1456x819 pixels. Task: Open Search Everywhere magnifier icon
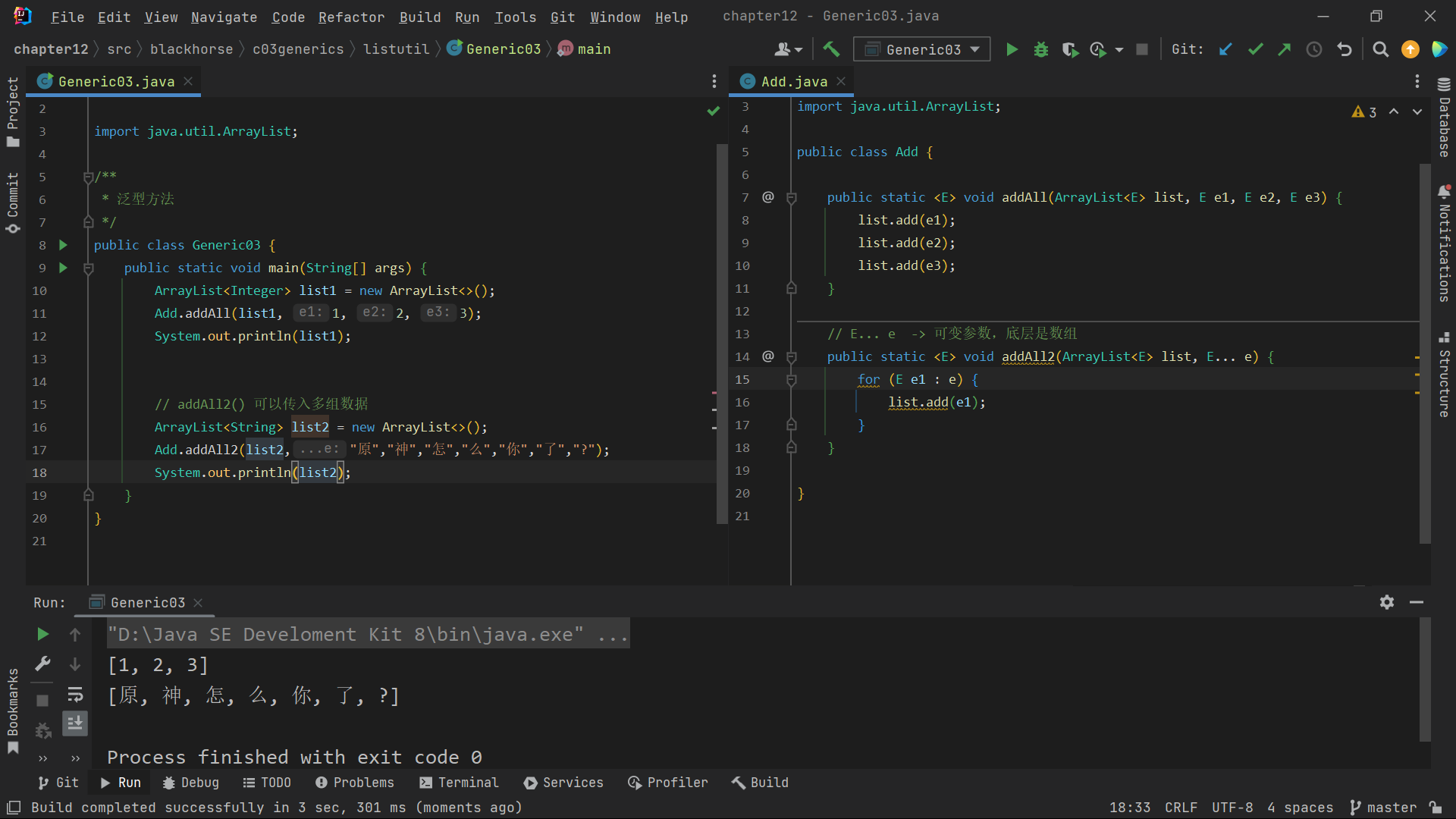(1380, 49)
